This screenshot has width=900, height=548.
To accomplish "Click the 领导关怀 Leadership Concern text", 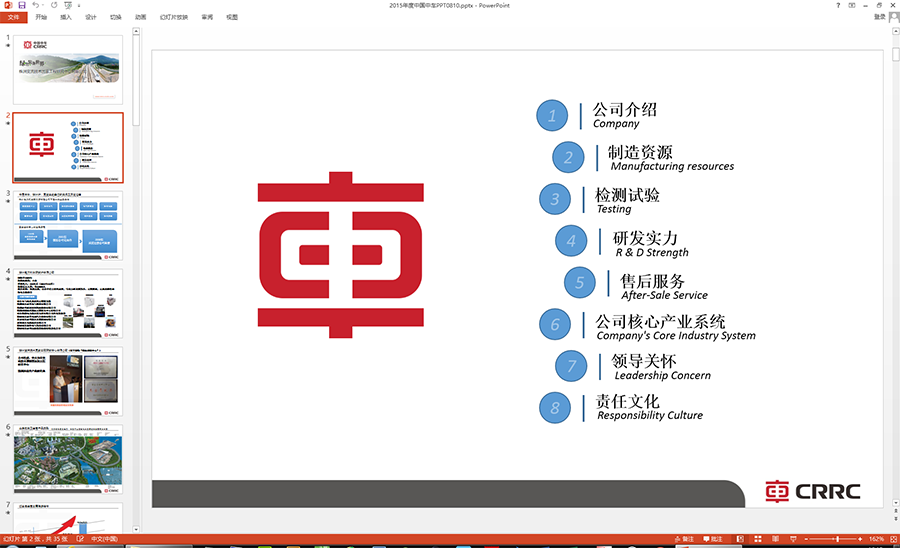I will coord(661,367).
